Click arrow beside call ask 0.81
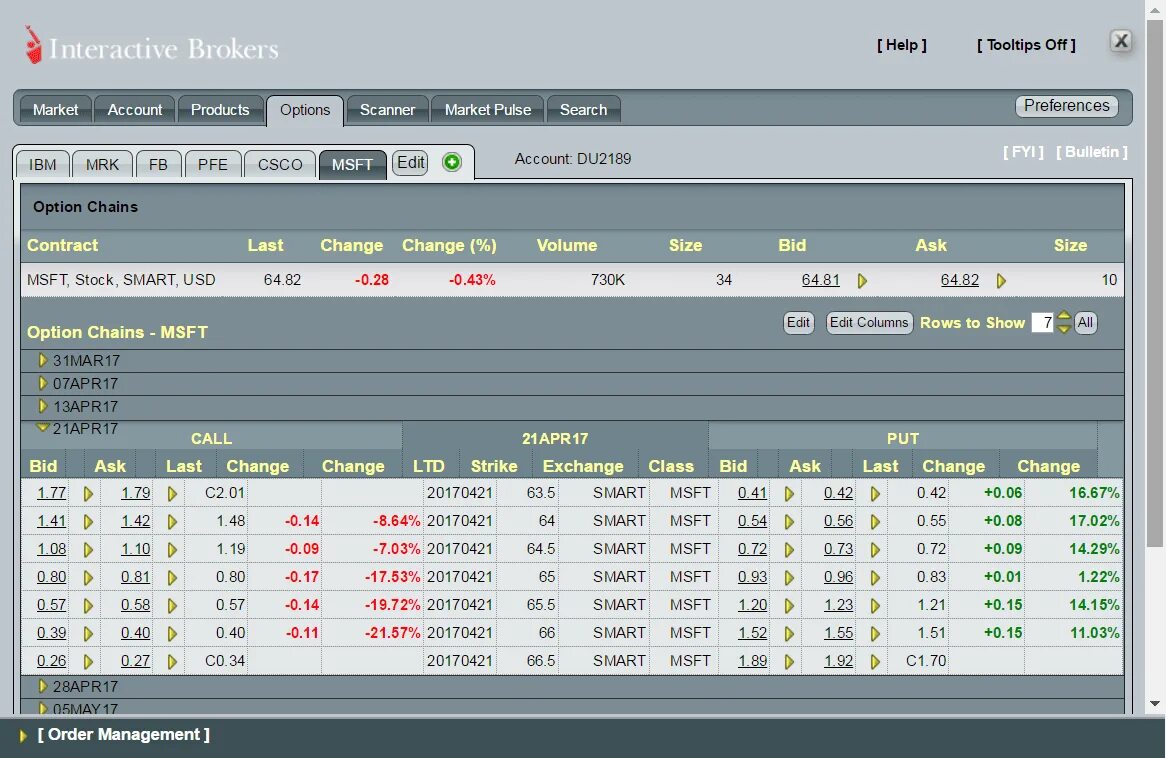Viewport: 1166px width, 758px height. point(173,578)
